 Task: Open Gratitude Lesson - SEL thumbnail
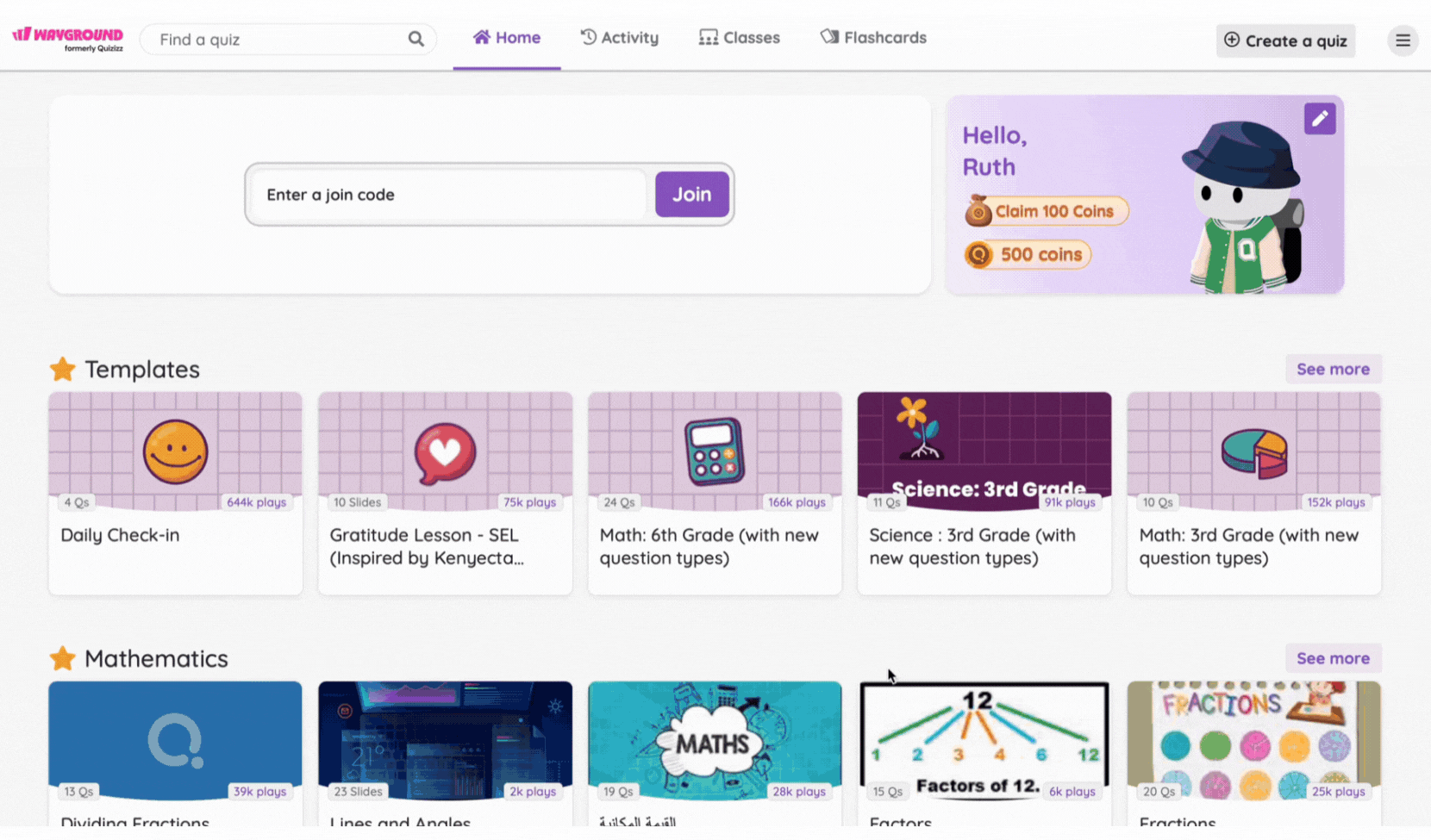(445, 451)
